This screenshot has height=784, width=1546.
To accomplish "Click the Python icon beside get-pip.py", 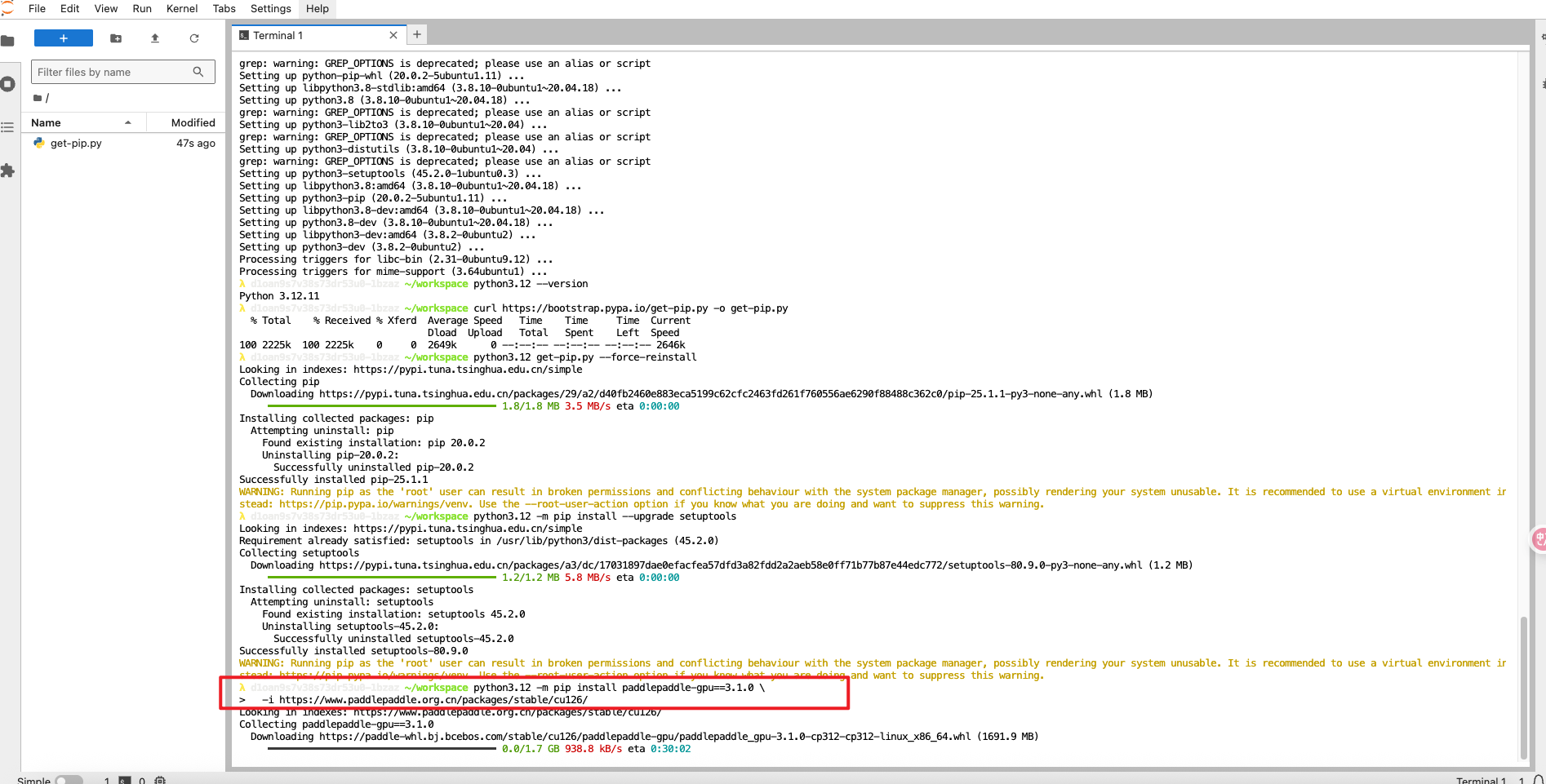I will (38, 143).
